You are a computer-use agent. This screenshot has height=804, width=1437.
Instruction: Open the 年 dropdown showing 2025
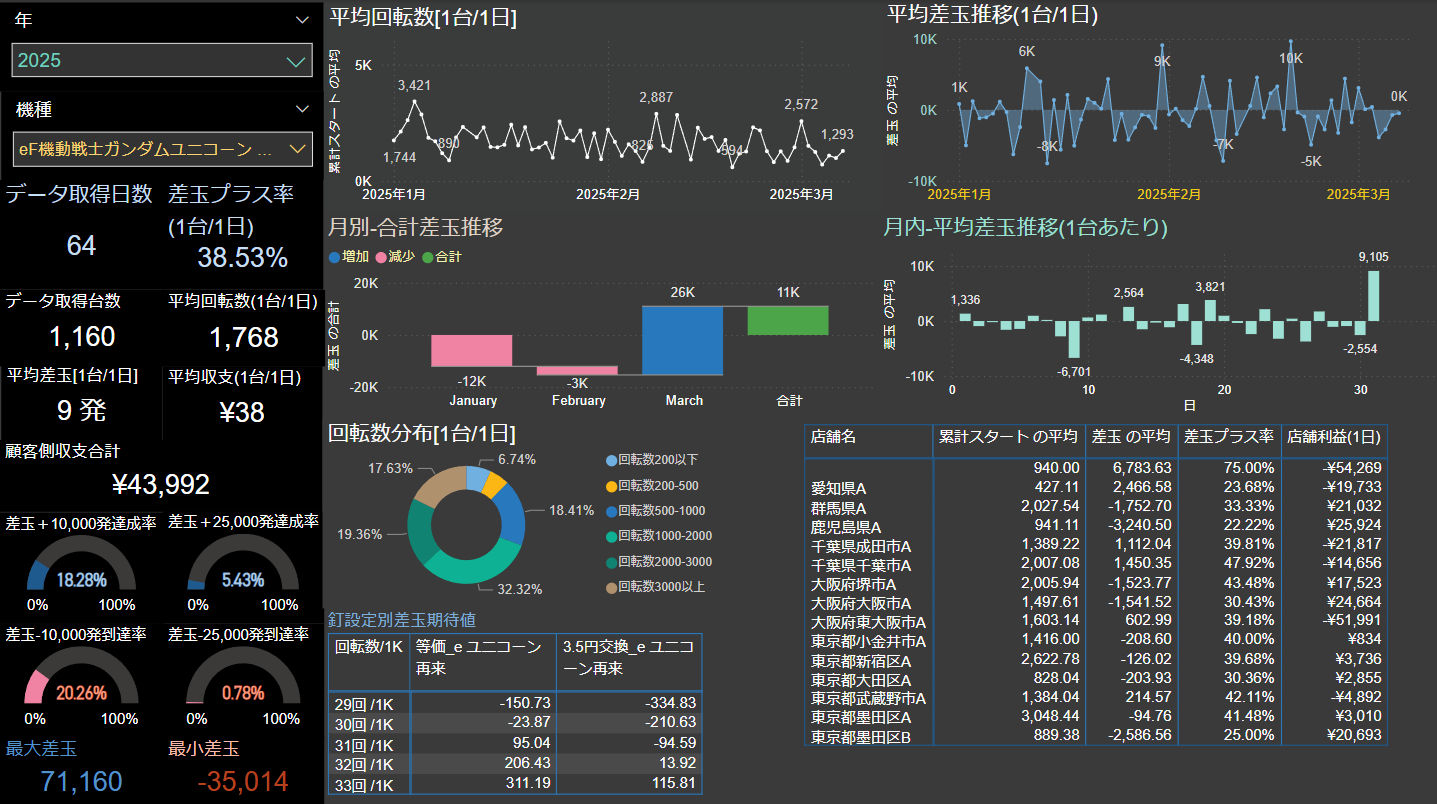[x=162, y=61]
